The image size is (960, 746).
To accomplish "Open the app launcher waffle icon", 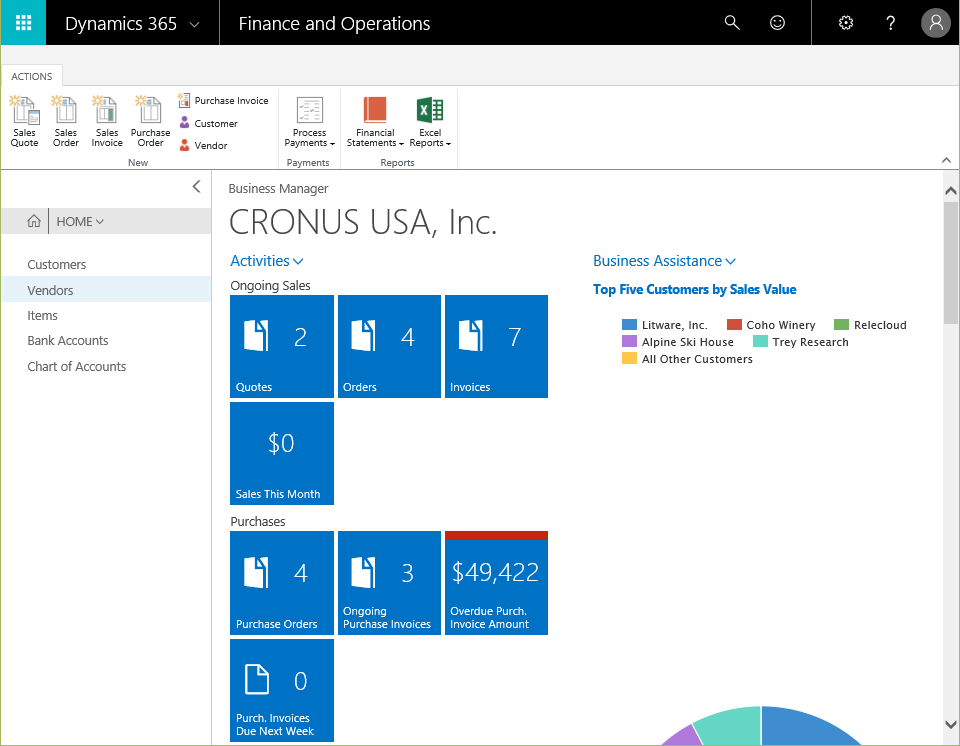I will (23, 23).
